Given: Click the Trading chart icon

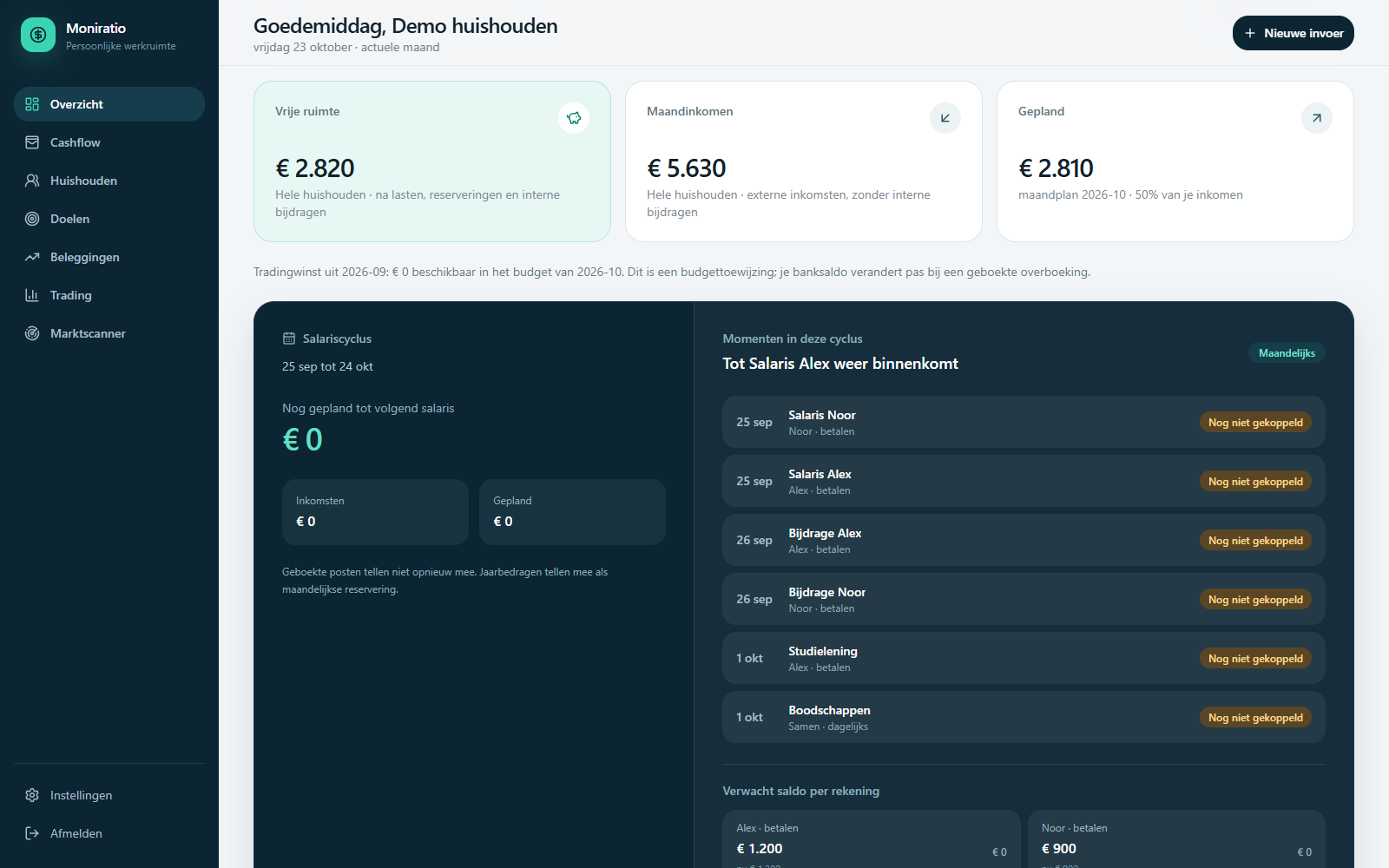Looking at the screenshot, I should pos(32,295).
